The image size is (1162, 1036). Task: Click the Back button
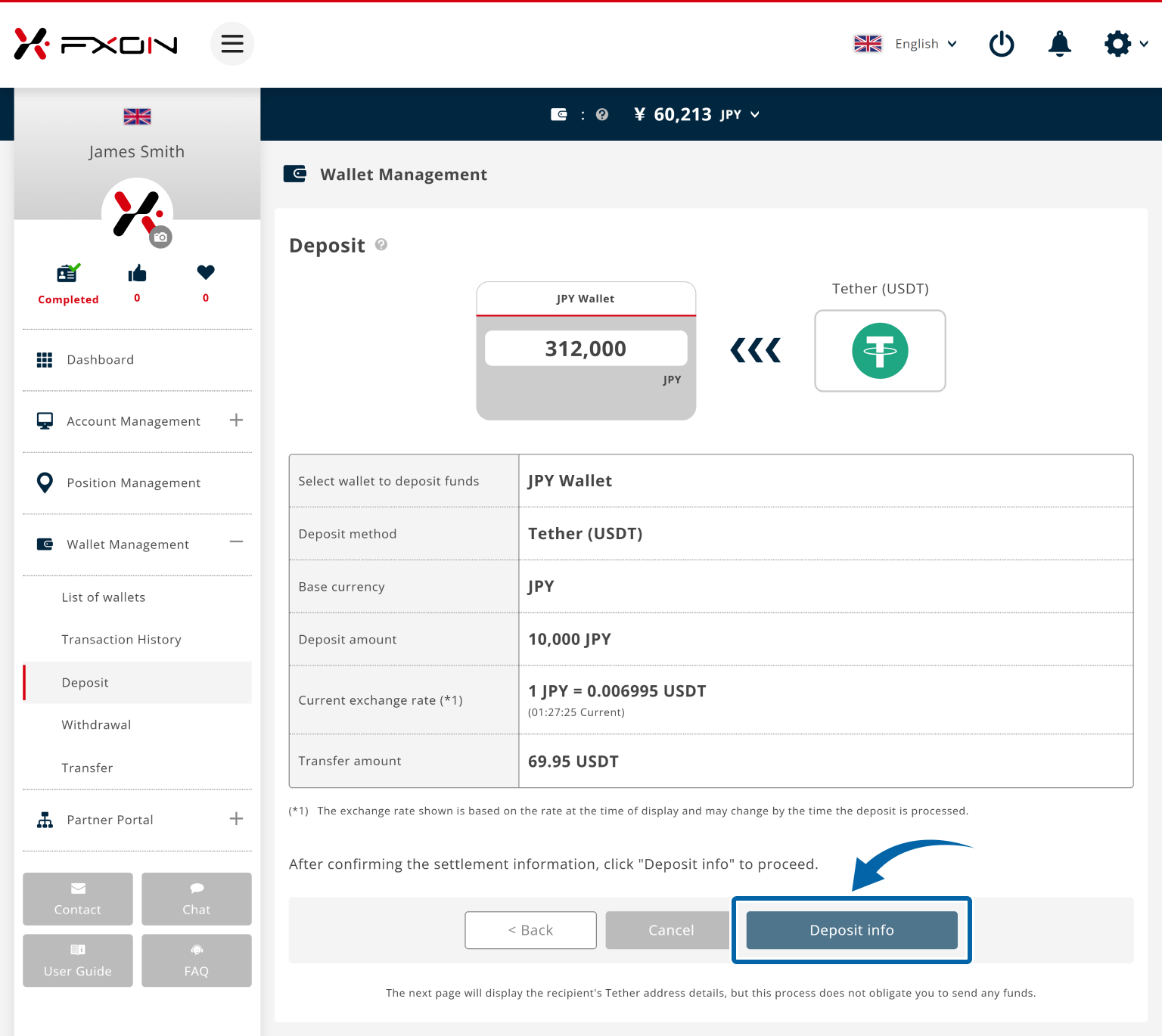530,930
